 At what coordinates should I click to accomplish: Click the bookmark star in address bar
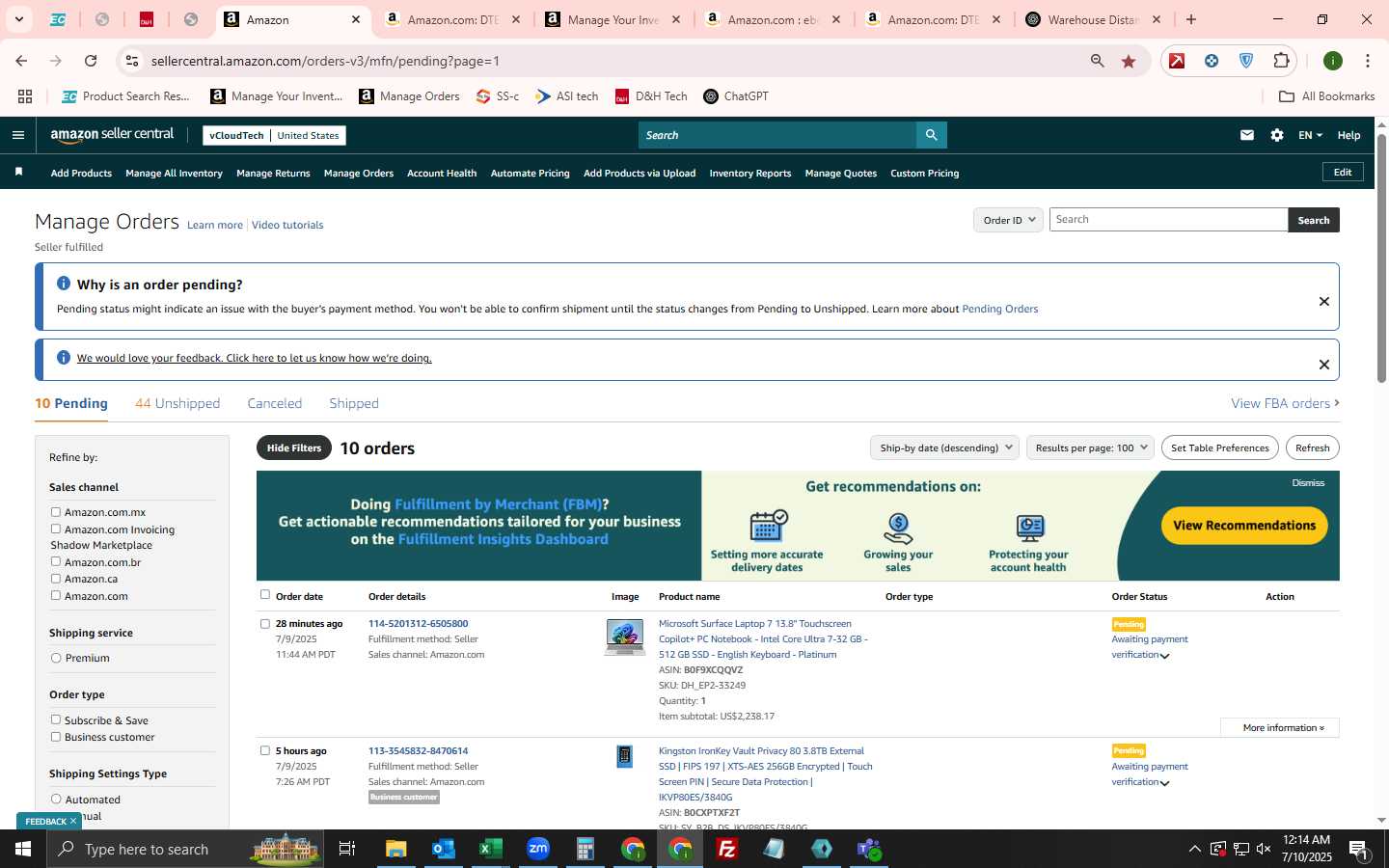coord(1129,61)
